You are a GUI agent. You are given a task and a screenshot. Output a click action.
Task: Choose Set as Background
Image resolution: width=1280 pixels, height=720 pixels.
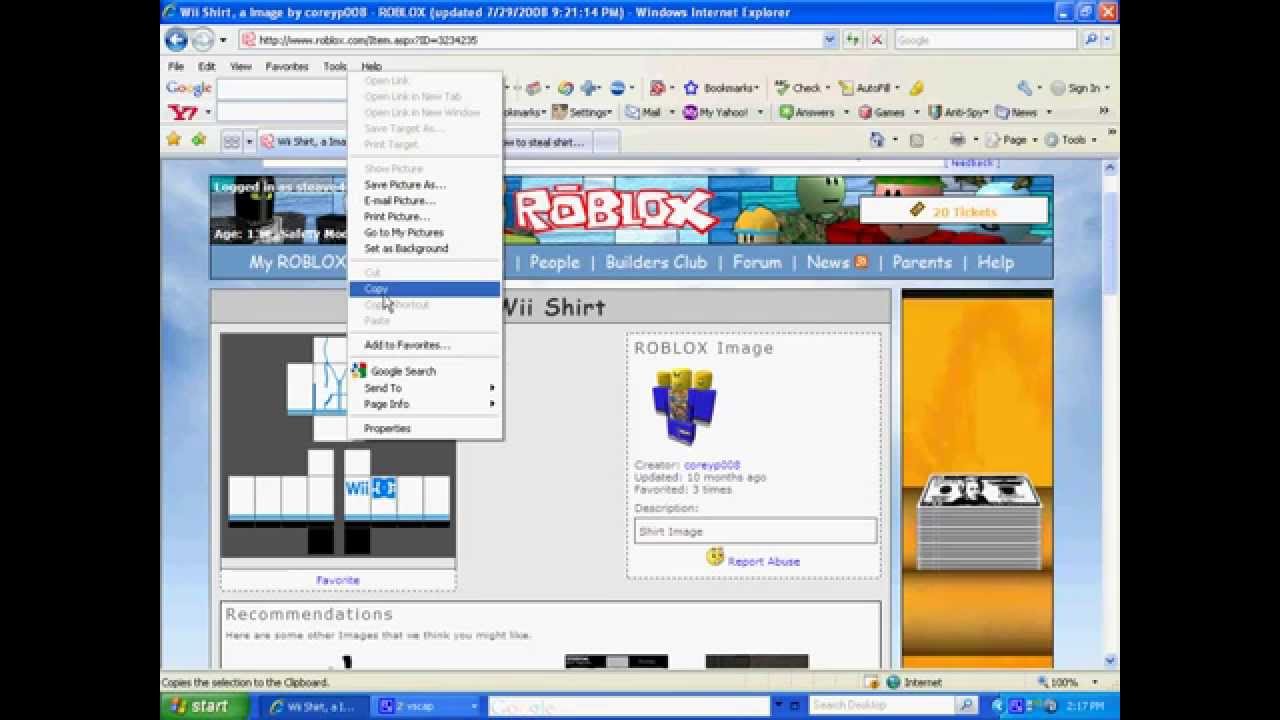(424, 249)
